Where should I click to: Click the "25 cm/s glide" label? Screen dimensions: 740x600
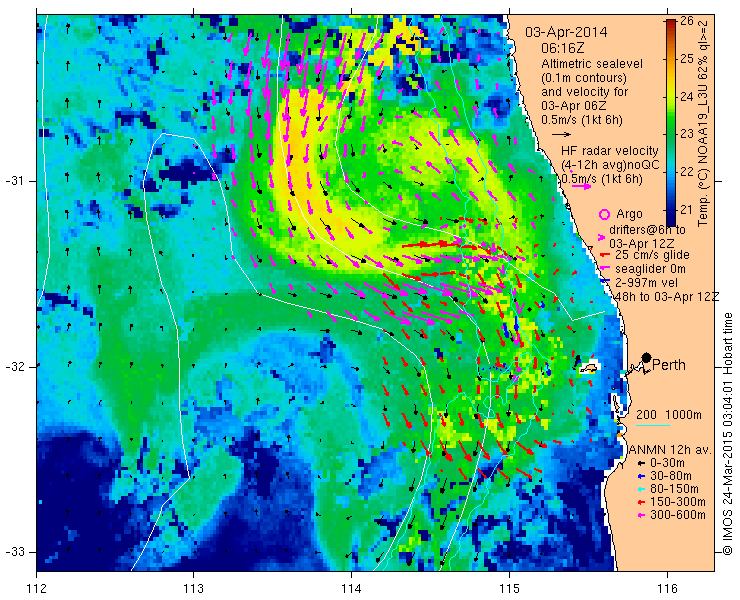(x=652, y=255)
